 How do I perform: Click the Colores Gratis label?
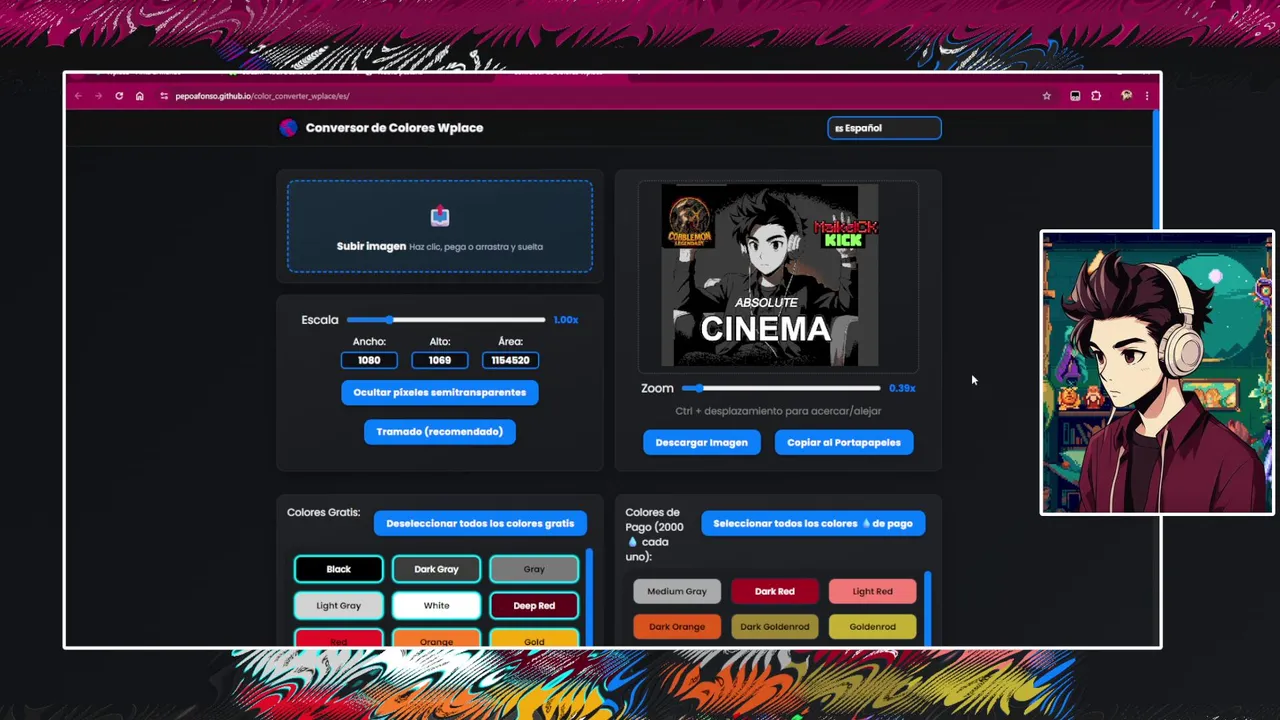[x=323, y=512]
